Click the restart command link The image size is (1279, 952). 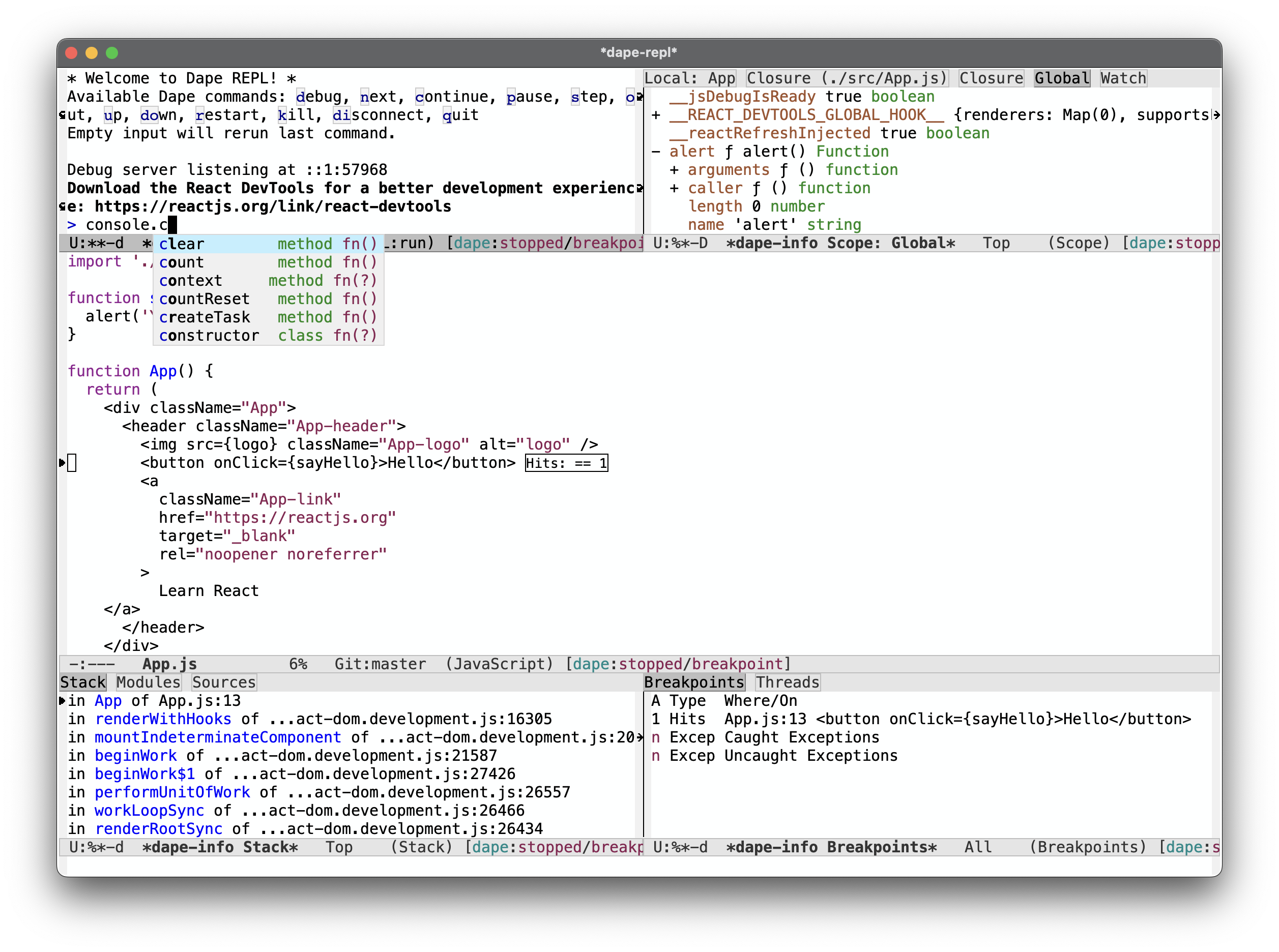[x=228, y=115]
